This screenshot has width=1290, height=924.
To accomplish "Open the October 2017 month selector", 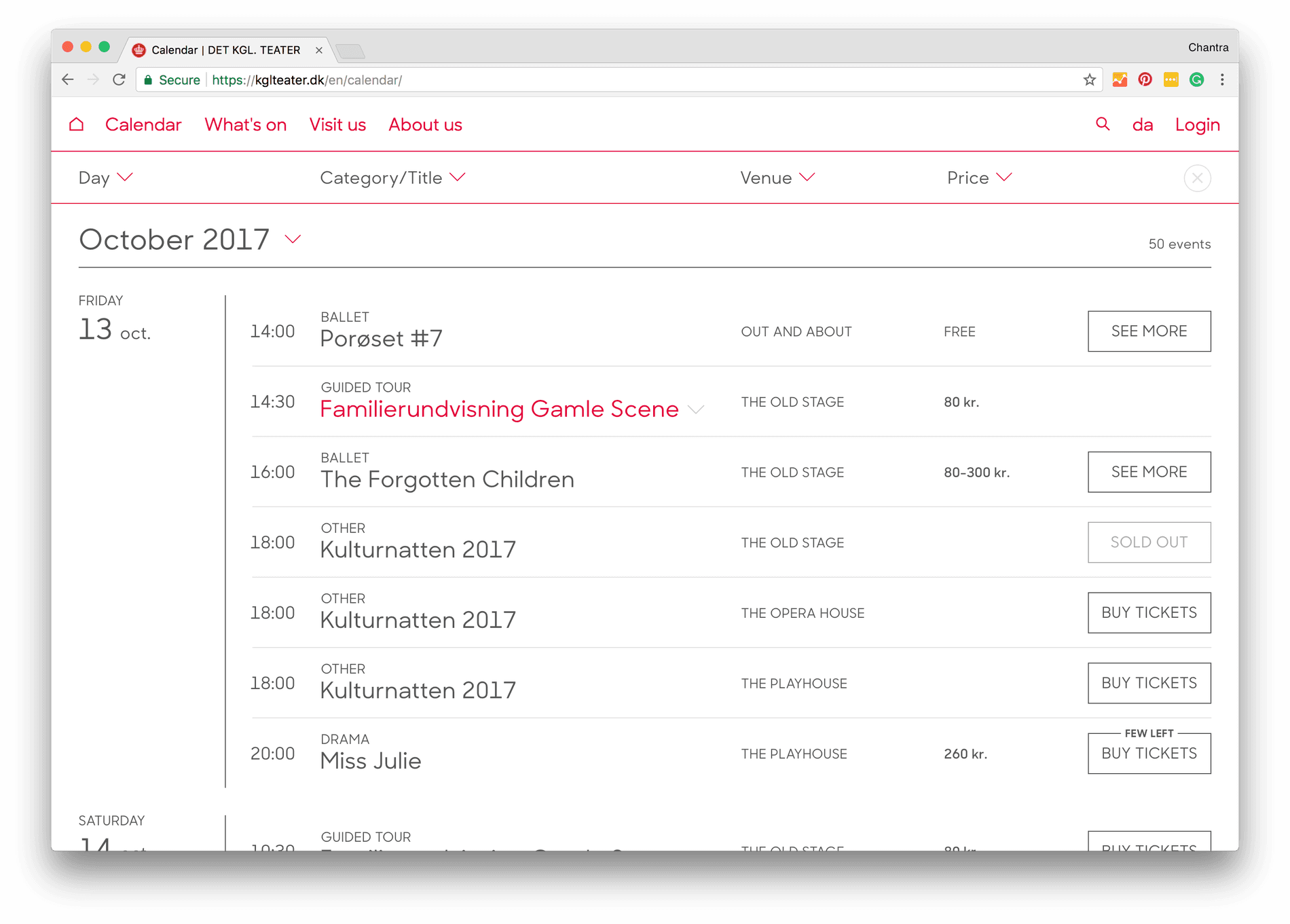I will (293, 239).
